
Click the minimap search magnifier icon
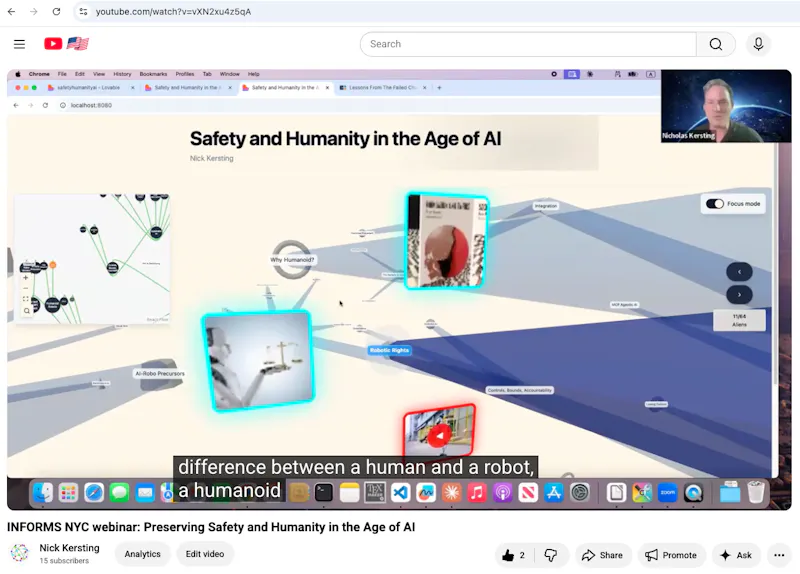27,311
